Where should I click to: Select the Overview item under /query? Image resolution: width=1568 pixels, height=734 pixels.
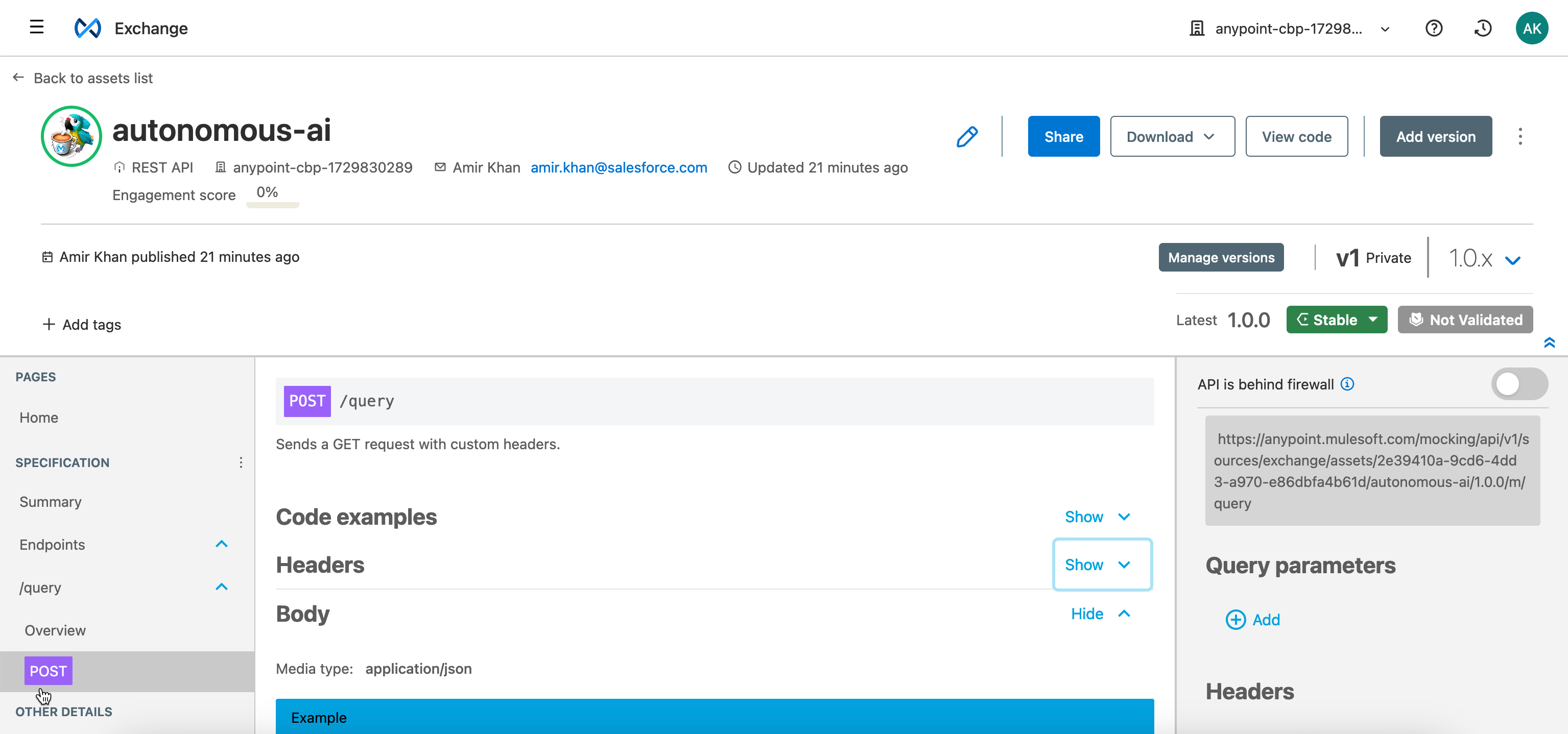55,630
